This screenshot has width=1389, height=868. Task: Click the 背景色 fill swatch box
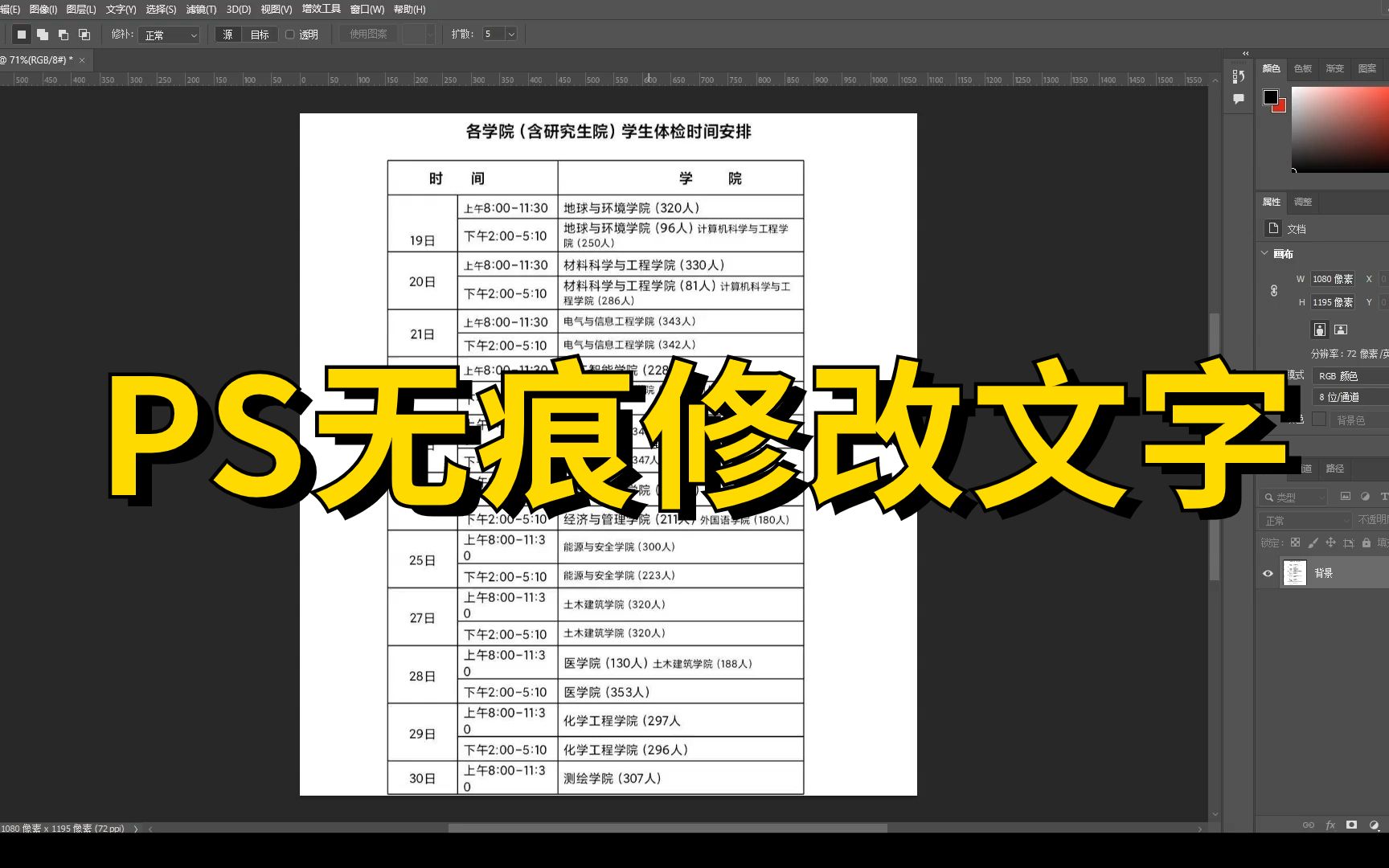(1319, 420)
